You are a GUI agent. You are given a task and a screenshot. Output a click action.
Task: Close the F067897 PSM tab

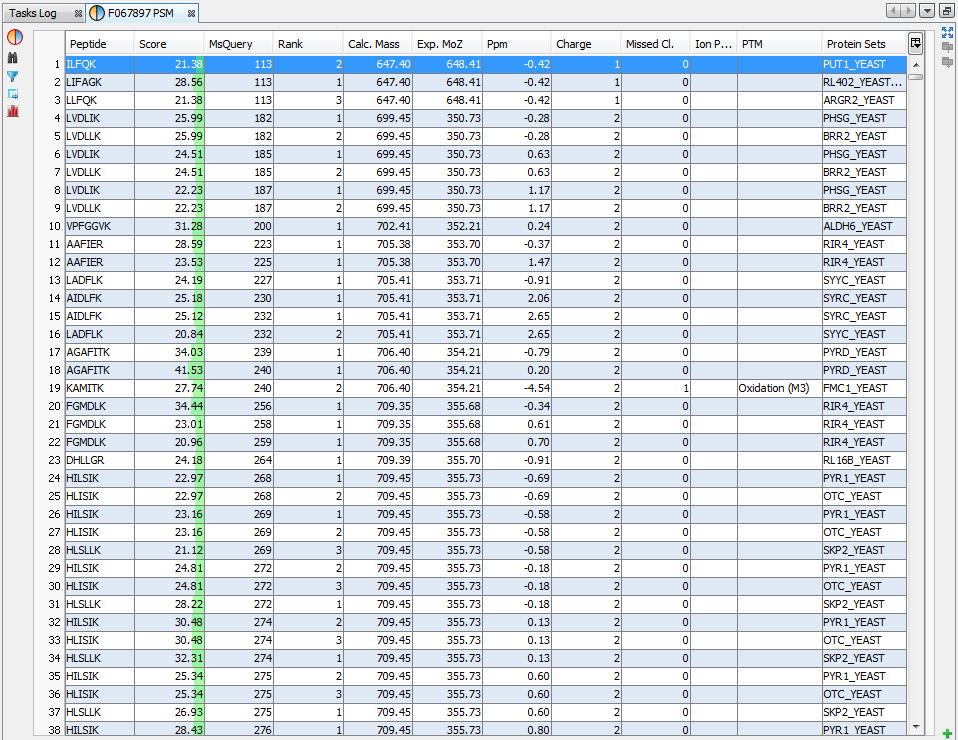[192, 13]
